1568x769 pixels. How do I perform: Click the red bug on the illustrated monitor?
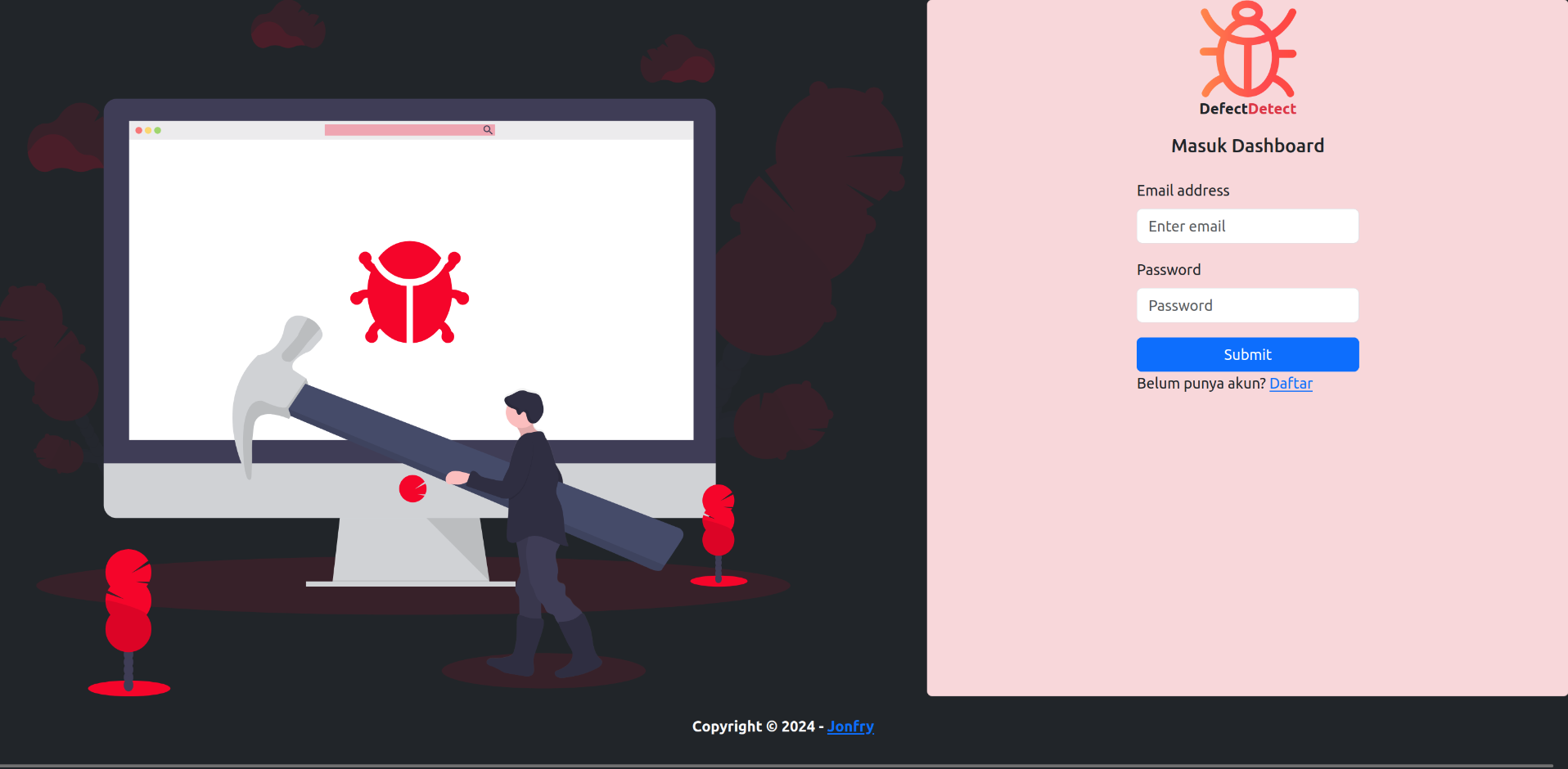tap(409, 293)
